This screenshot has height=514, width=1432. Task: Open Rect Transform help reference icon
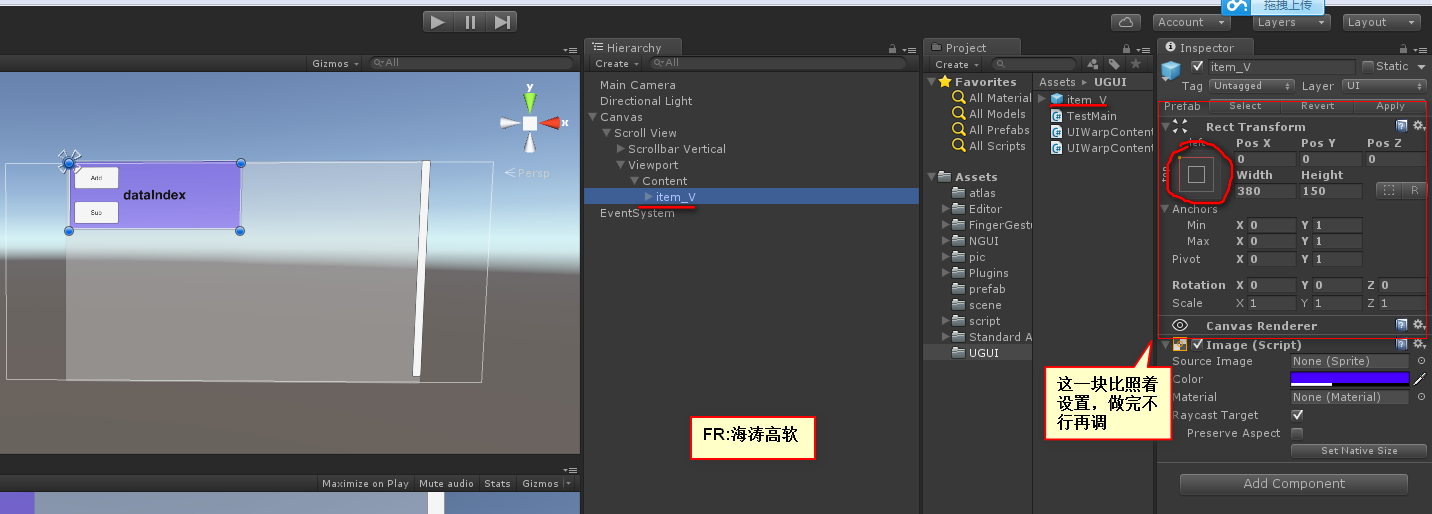click(x=1402, y=126)
